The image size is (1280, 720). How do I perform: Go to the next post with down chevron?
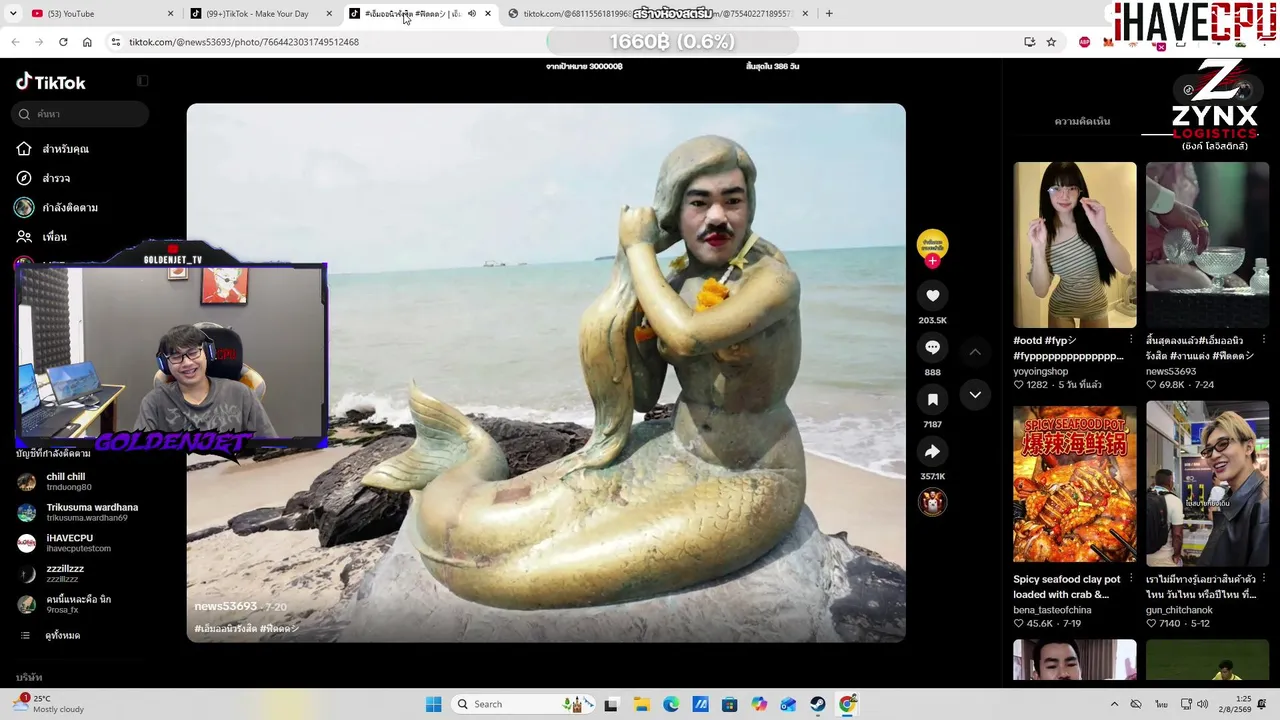[975, 395]
